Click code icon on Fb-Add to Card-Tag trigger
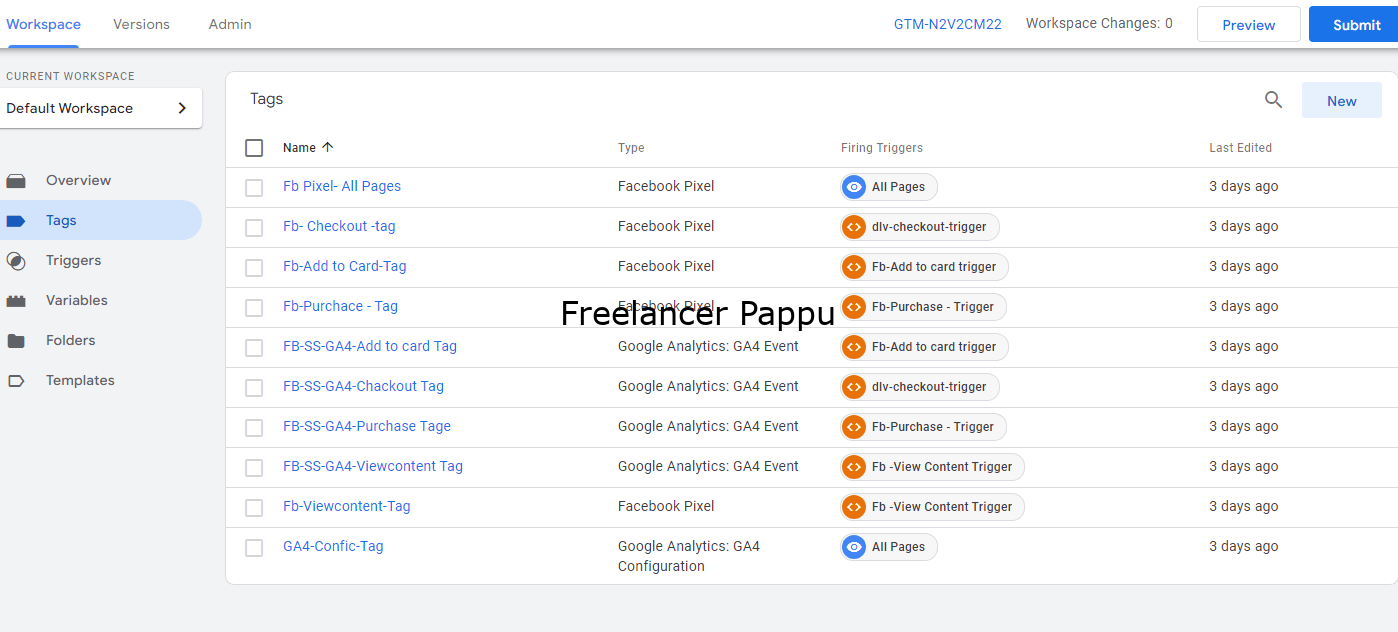Screen dimensions: 1398x632 [x=854, y=267]
